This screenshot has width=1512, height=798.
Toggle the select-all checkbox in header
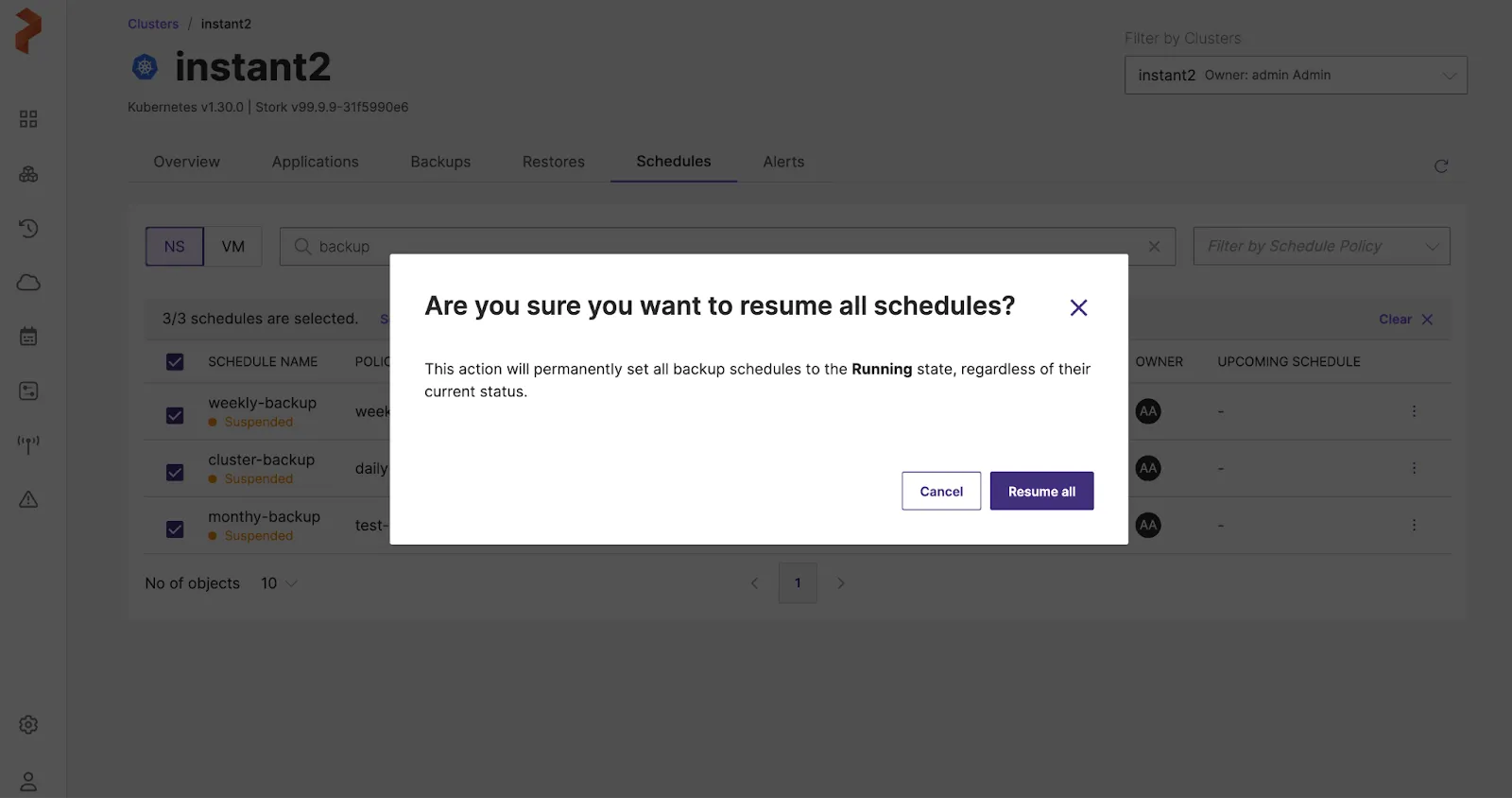tap(175, 362)
